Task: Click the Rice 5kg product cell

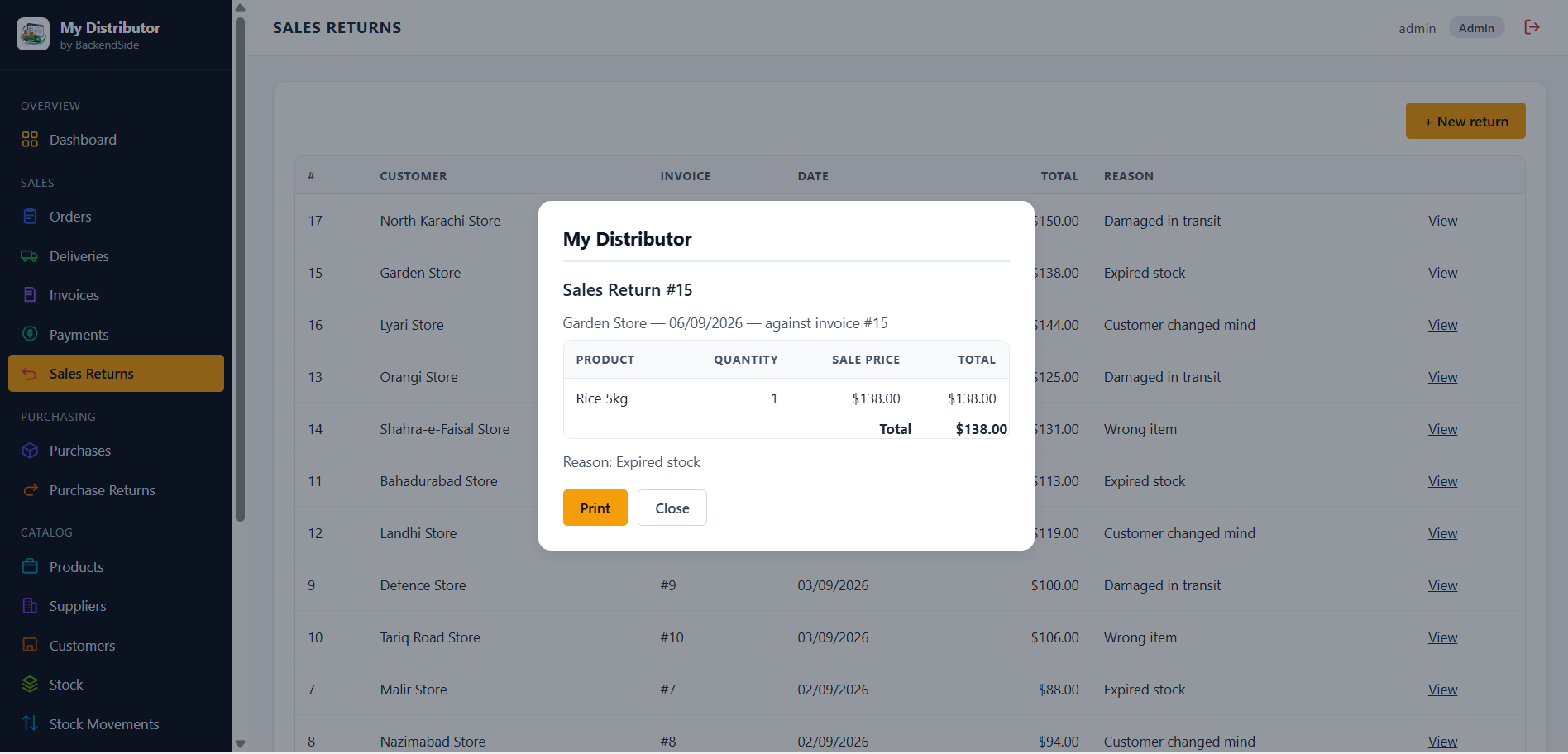Action: point(601,398)
